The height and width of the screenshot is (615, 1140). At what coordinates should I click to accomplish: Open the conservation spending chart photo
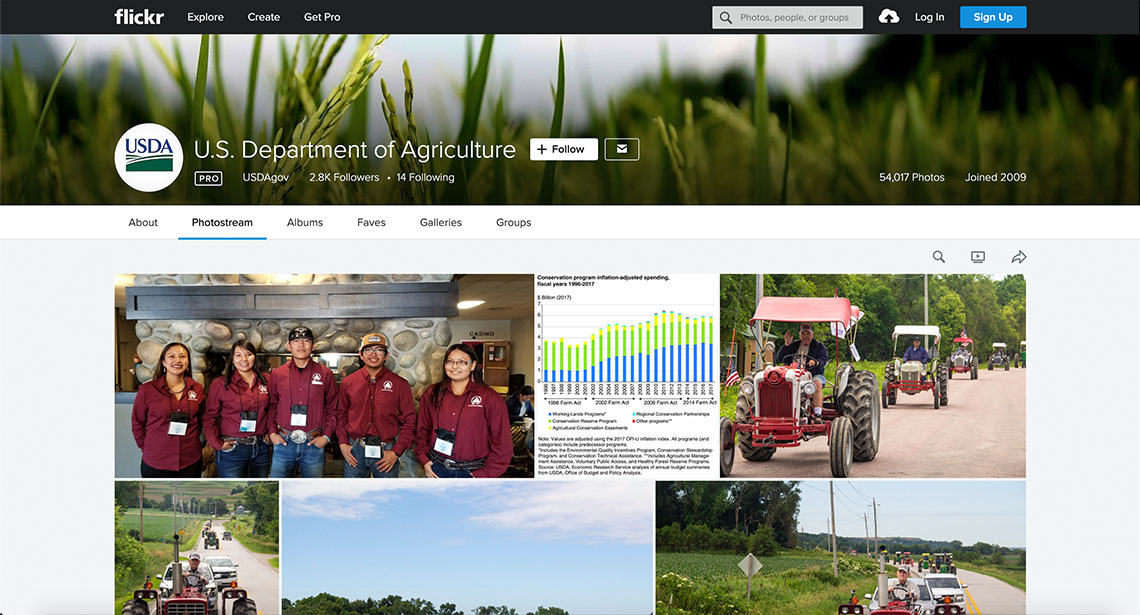coord(627,375)
